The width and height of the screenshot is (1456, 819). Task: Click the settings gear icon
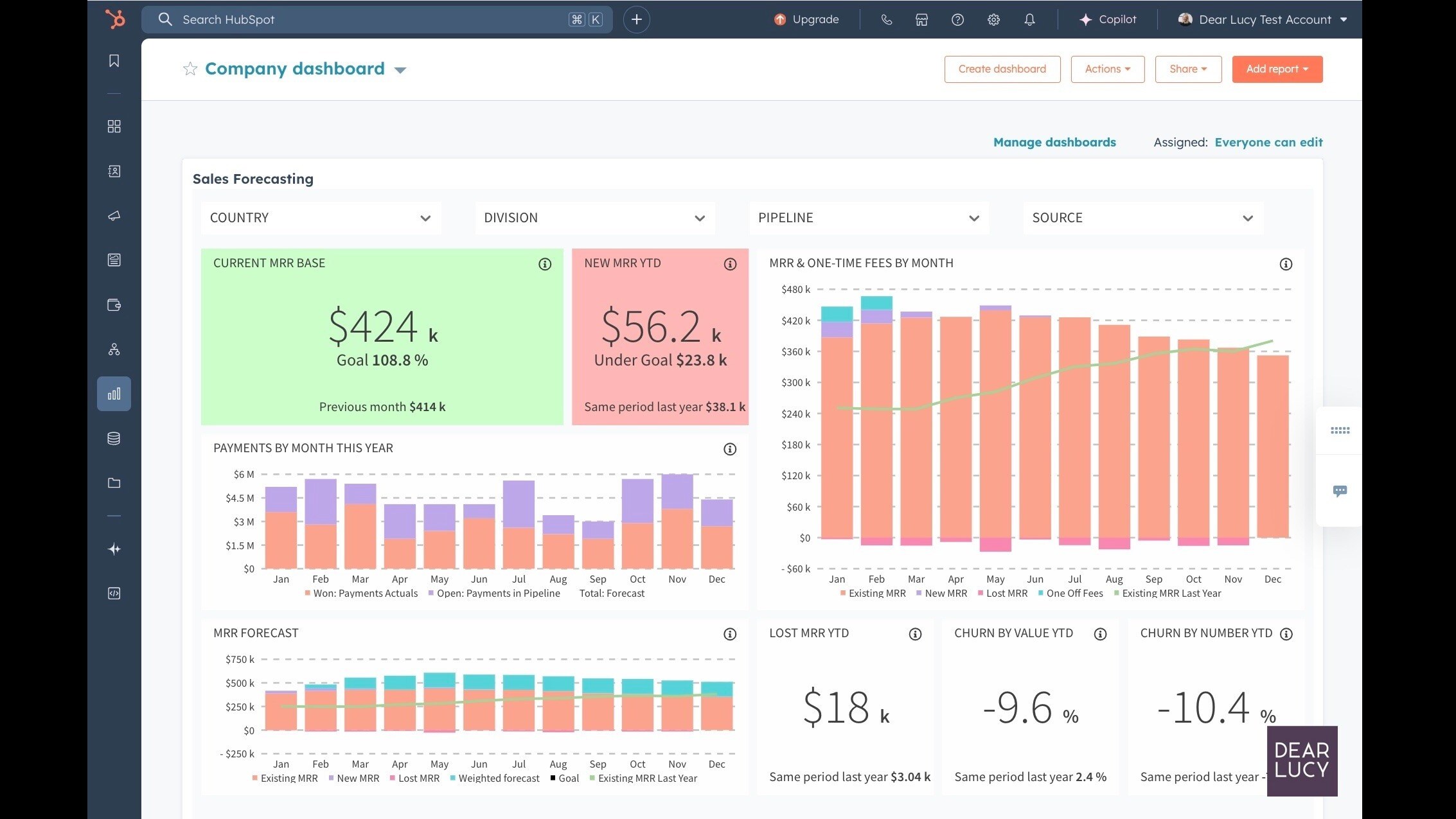pyautogui.click(x=993, y=20)
